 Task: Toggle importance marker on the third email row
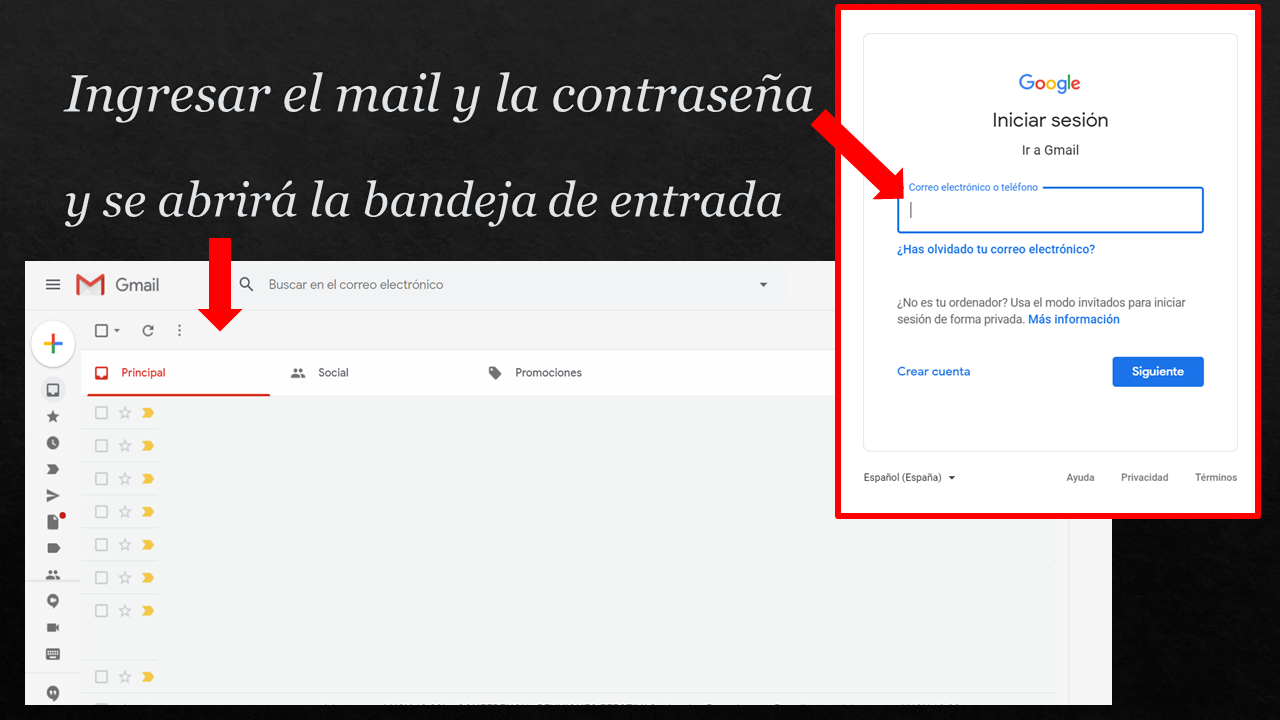tap(148, 479)
